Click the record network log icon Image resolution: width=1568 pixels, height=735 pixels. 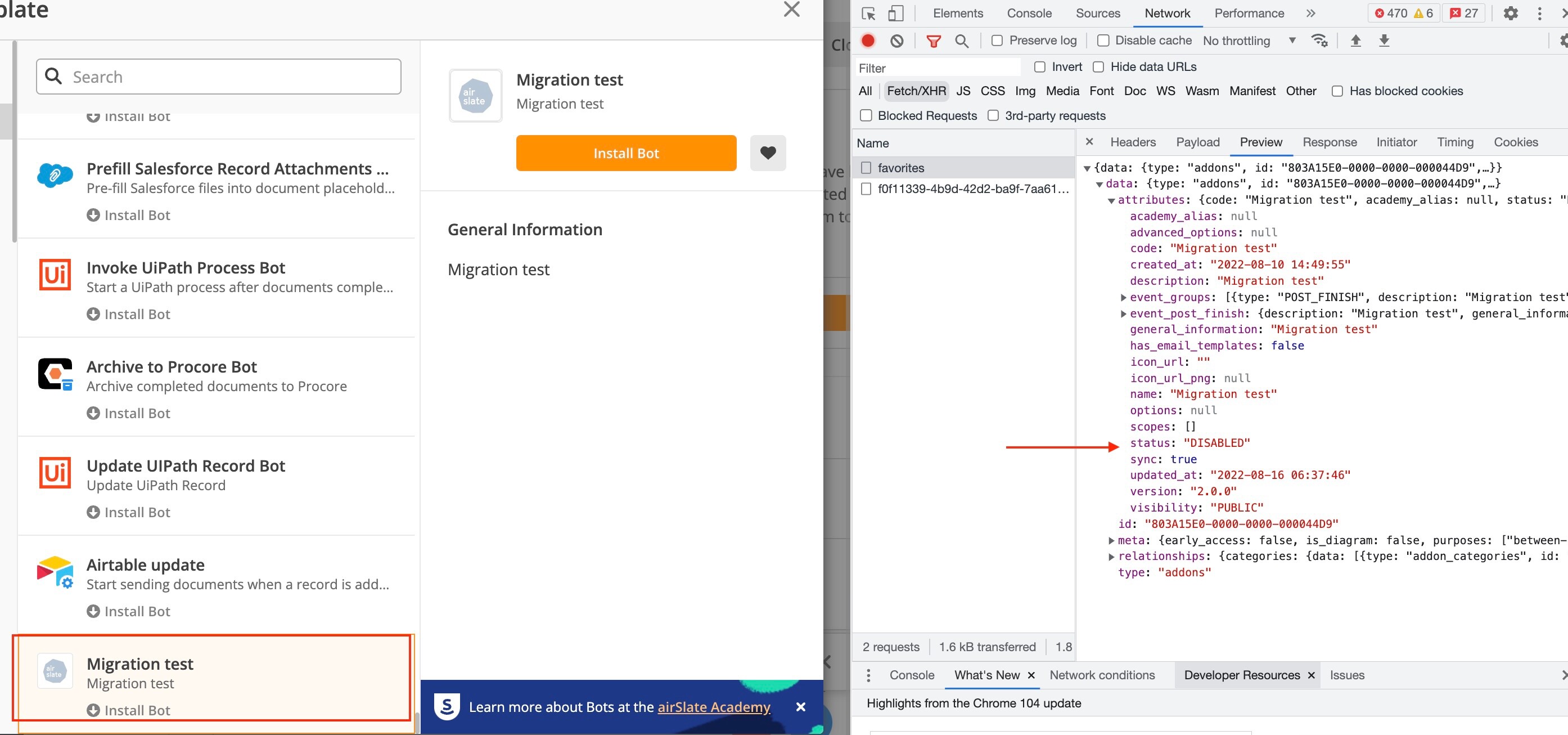coord(868,41)
